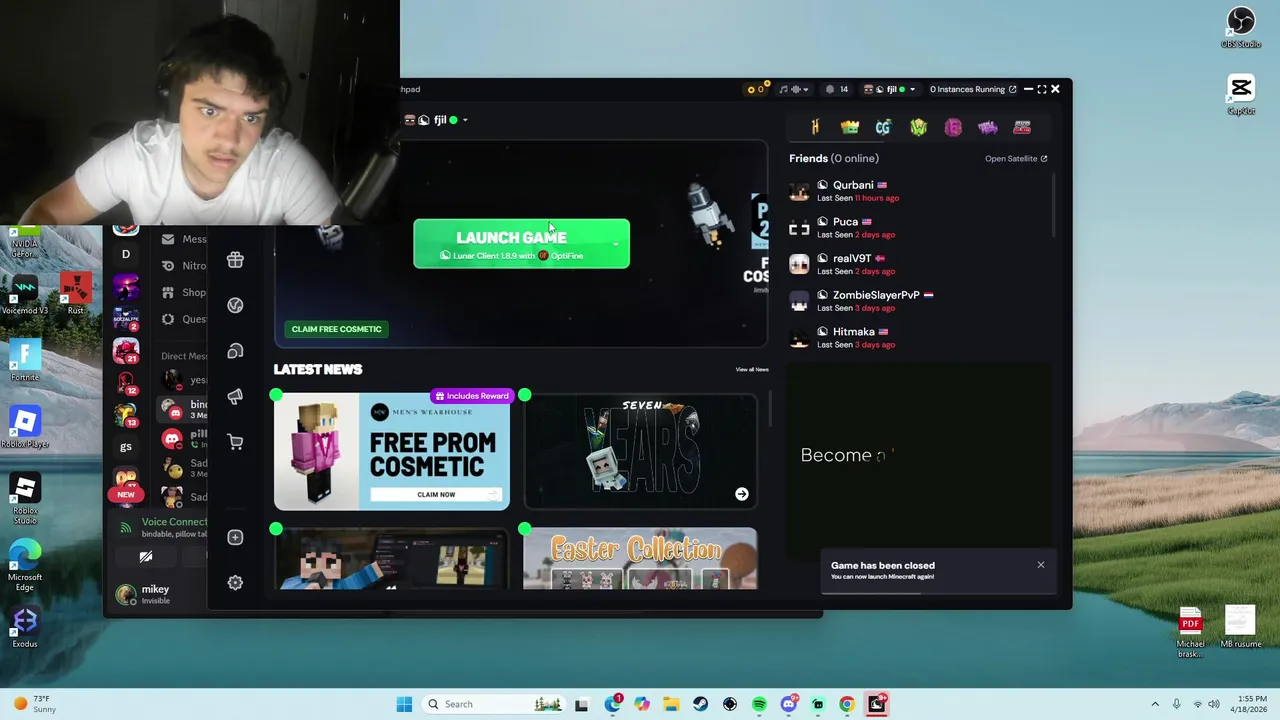This screenshot has height=720, width=1280.
Task: Click the coins balance icon
Action: click(x=756, y=89)
